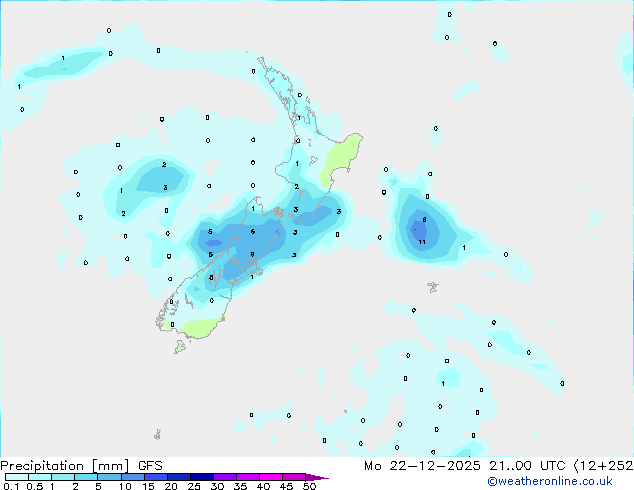Select the 40–45 mm magenta legend swatch
This screenshot has width=634, height=490.
[271, 477]
